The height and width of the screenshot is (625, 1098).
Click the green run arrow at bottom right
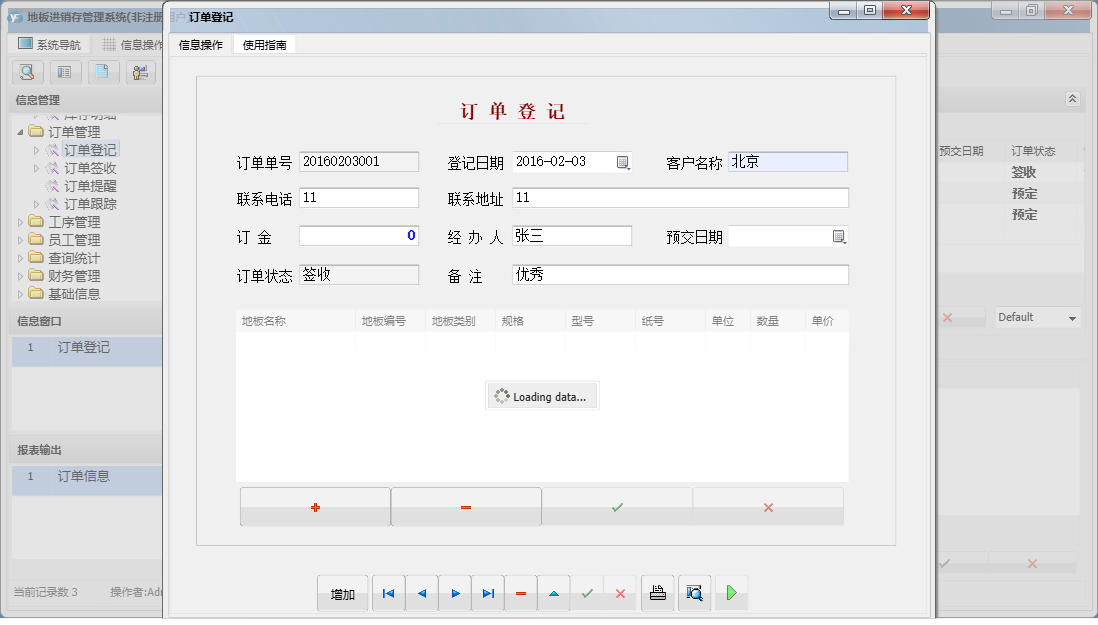(730, 592)
